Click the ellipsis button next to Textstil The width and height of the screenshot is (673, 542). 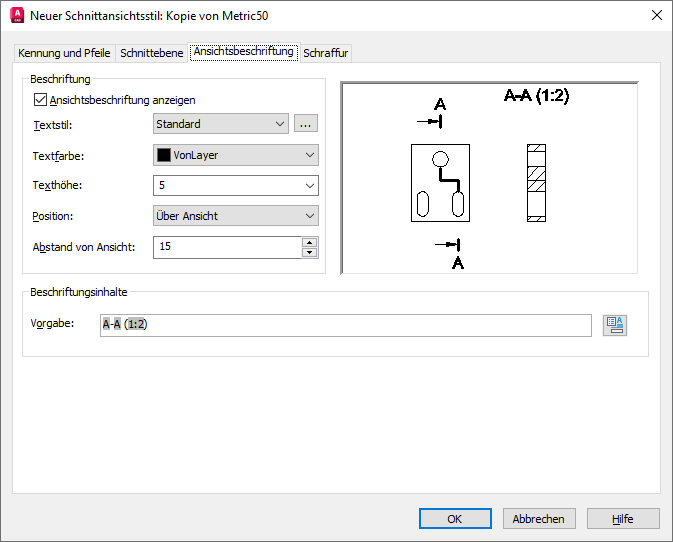(x=306, y=124)
